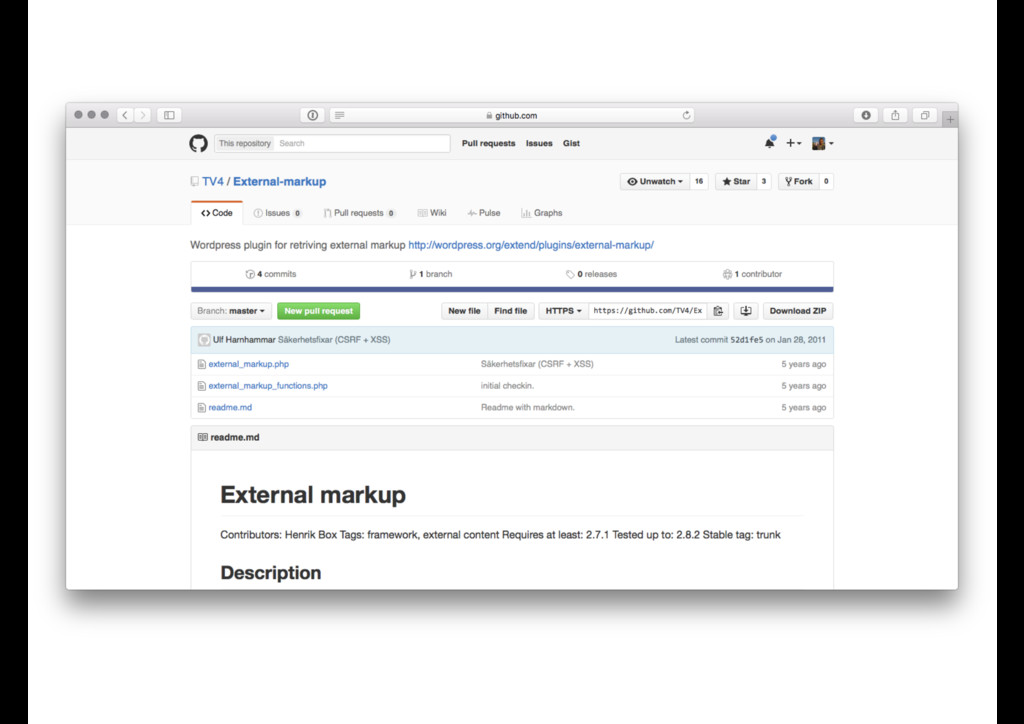The image size is (1024, 724).
Task: Show Safari downloads icon
Action: pyautogui.click(x=866, y=115)
